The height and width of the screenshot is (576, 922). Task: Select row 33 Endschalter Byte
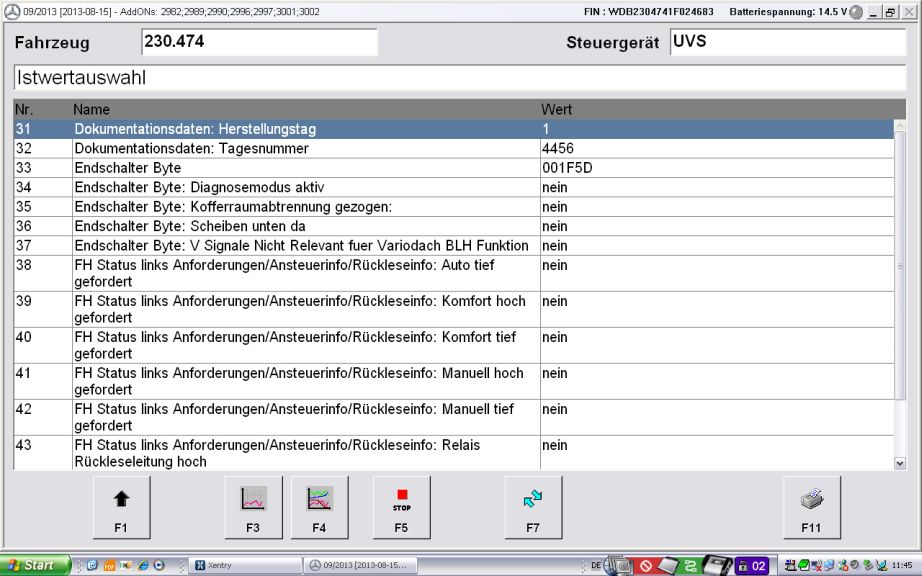coord(453,168)
